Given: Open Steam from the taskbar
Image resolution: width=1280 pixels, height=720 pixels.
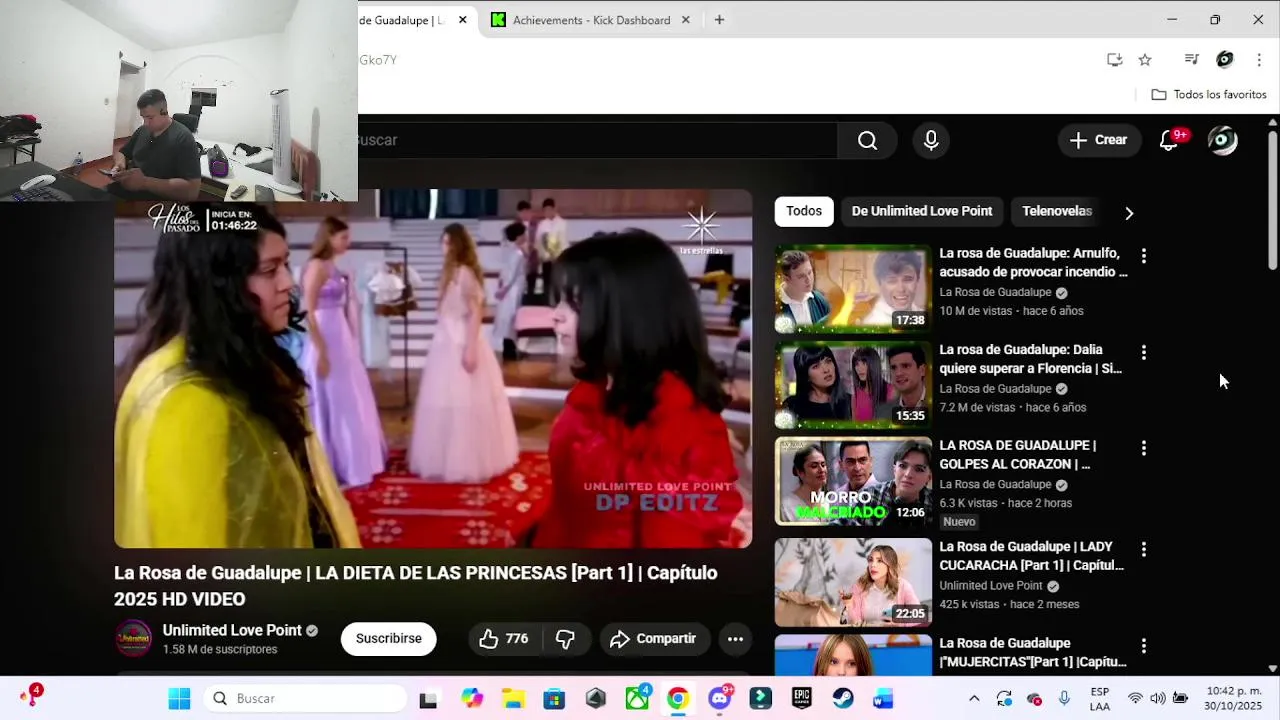Looking at the screenshot, I should point(843,698).
